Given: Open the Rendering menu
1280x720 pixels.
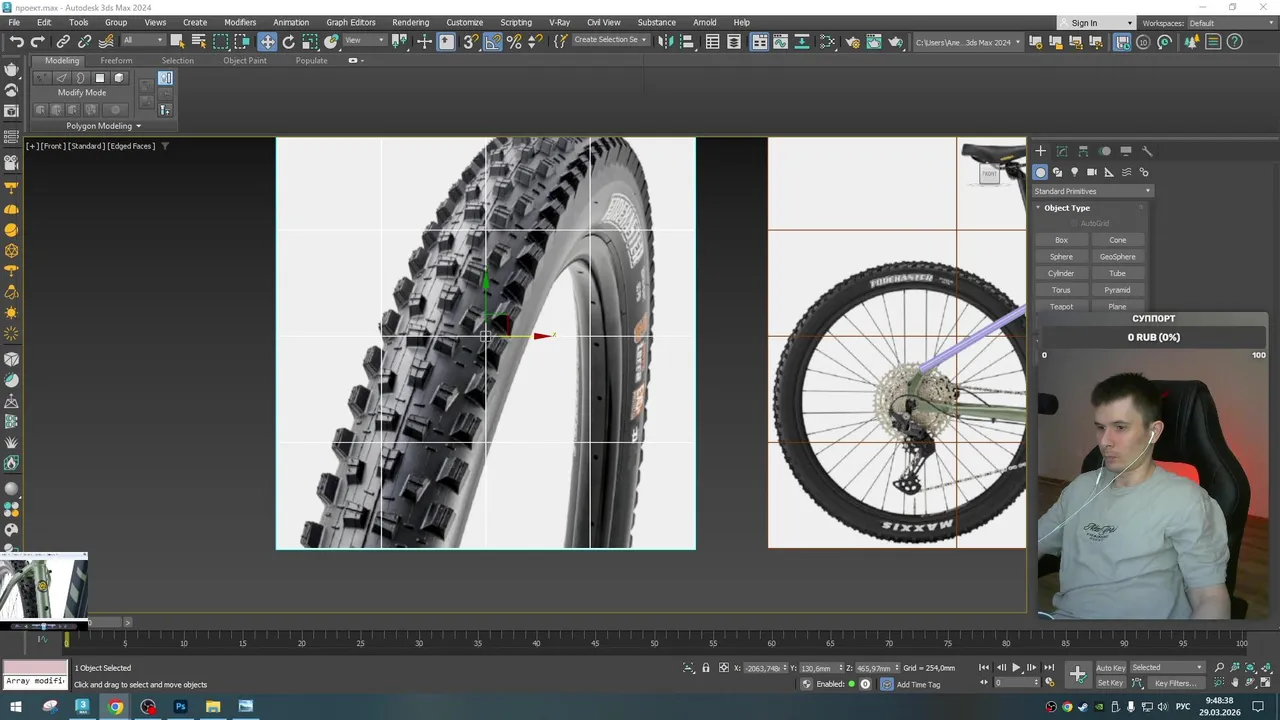Looking at the screenshot, I should coord(410,22).
